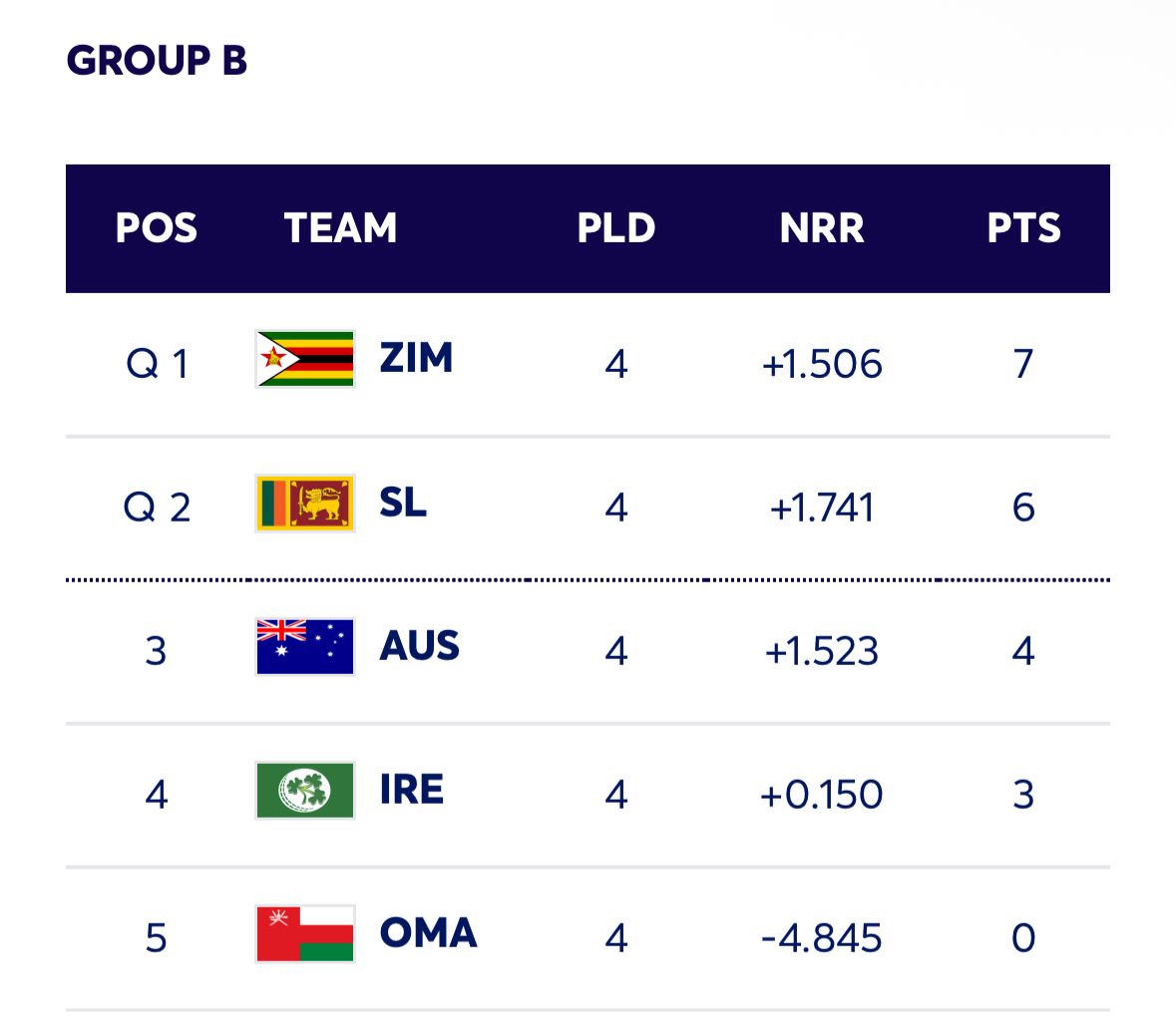Click Zimbabwe's 7 points value

(x=1023, y=364)
